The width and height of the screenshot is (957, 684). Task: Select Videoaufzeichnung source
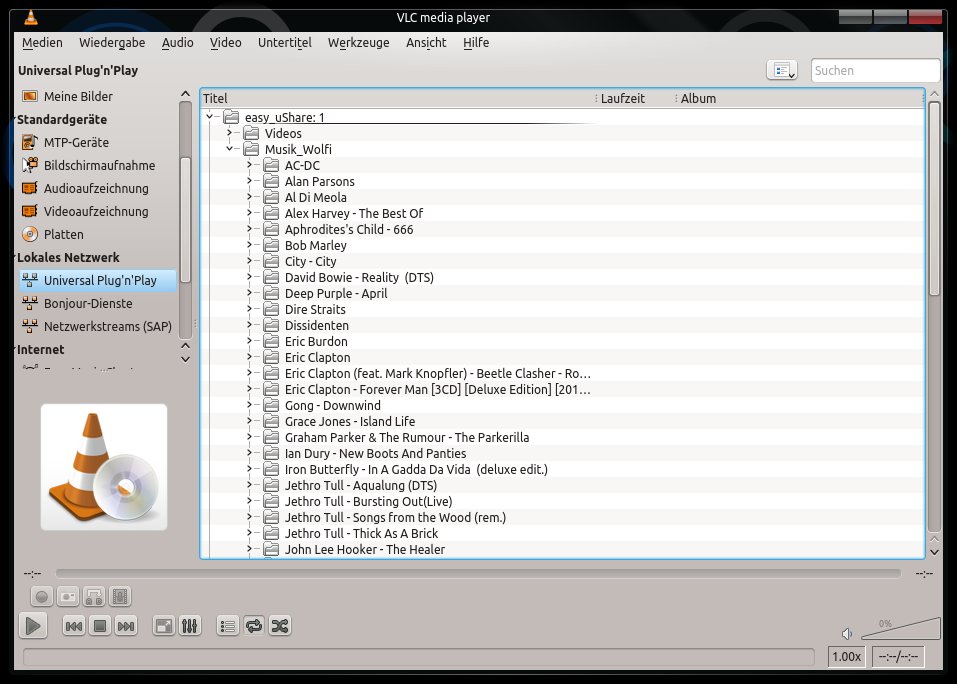pyautogui.click(x=98, y=211)
